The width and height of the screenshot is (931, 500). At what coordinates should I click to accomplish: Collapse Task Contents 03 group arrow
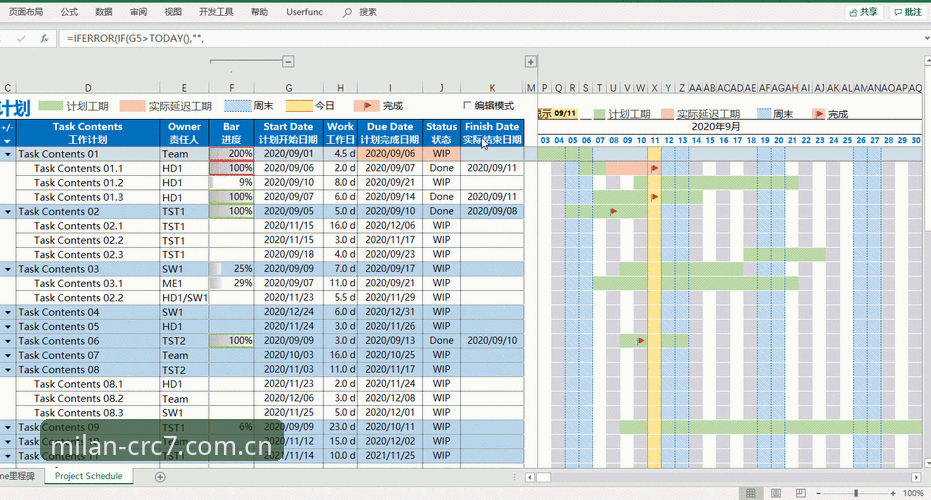point(8,270)
